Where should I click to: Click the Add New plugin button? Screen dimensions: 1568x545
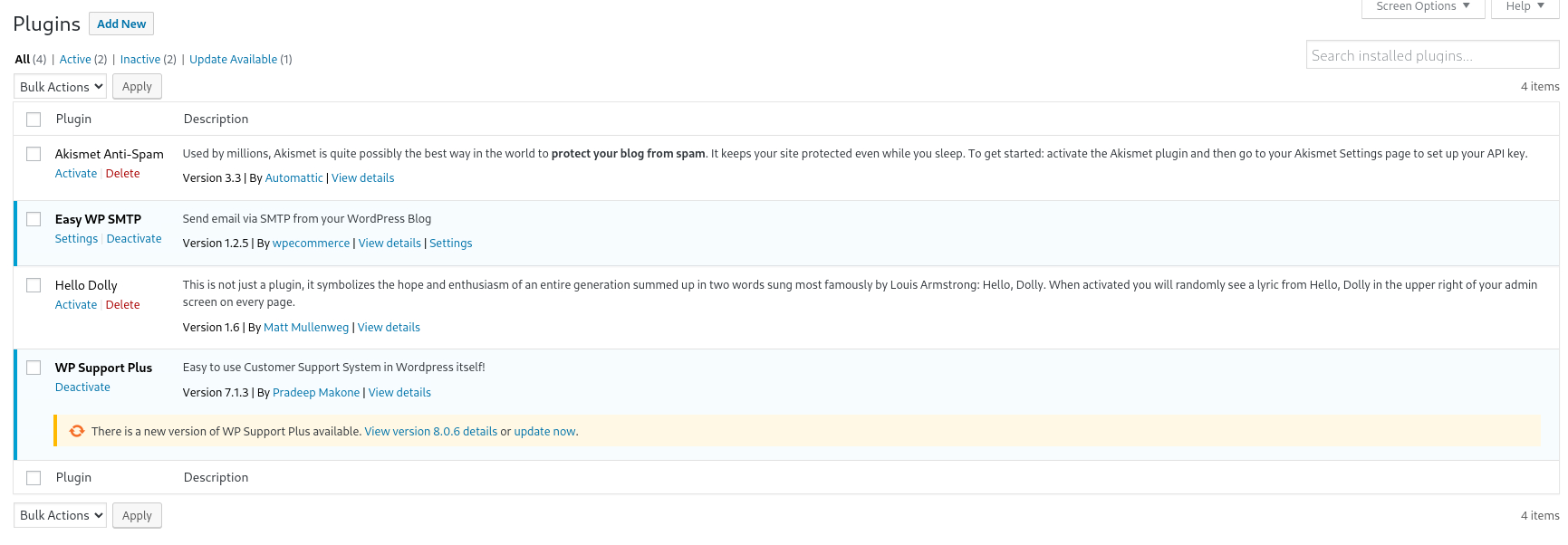tap(121, 24)
